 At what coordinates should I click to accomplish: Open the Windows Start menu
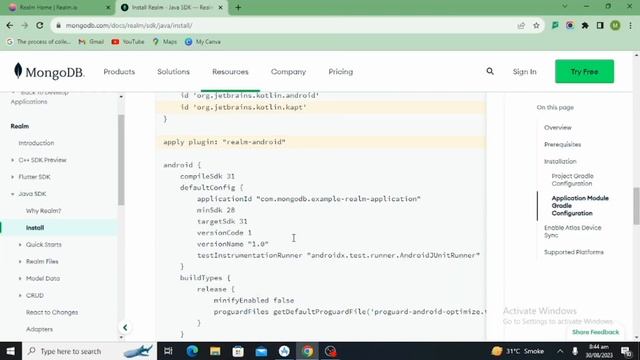(10, 351)
